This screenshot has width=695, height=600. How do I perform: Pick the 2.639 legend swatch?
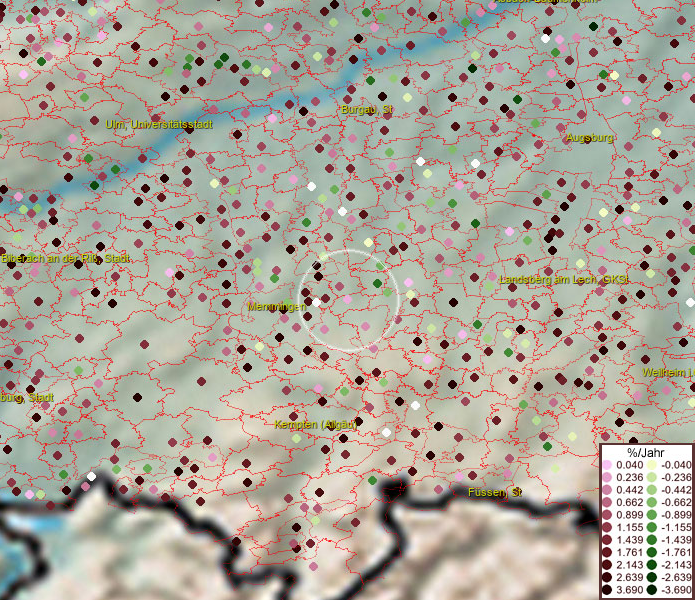click(x=607, y=577)
